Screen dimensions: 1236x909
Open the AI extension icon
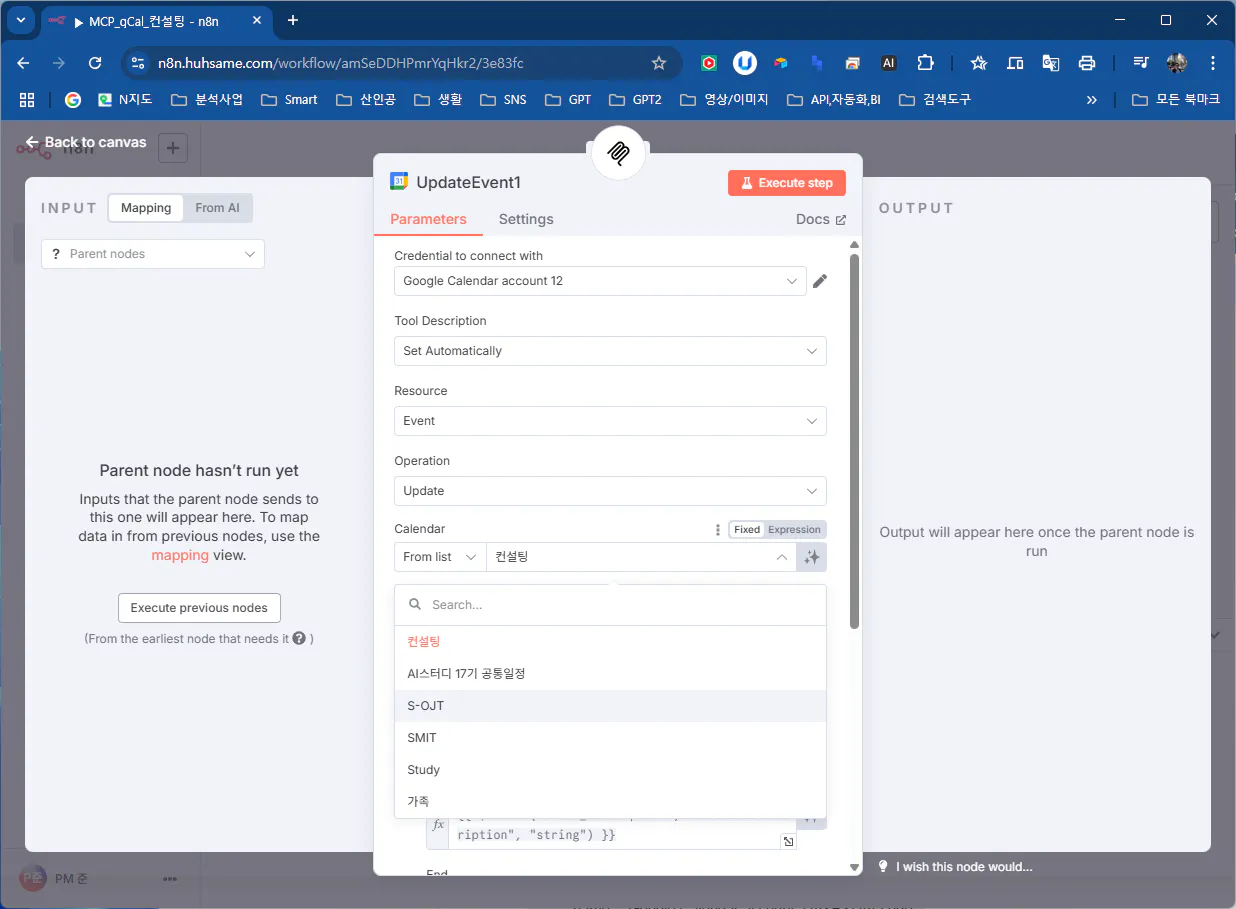888,63
